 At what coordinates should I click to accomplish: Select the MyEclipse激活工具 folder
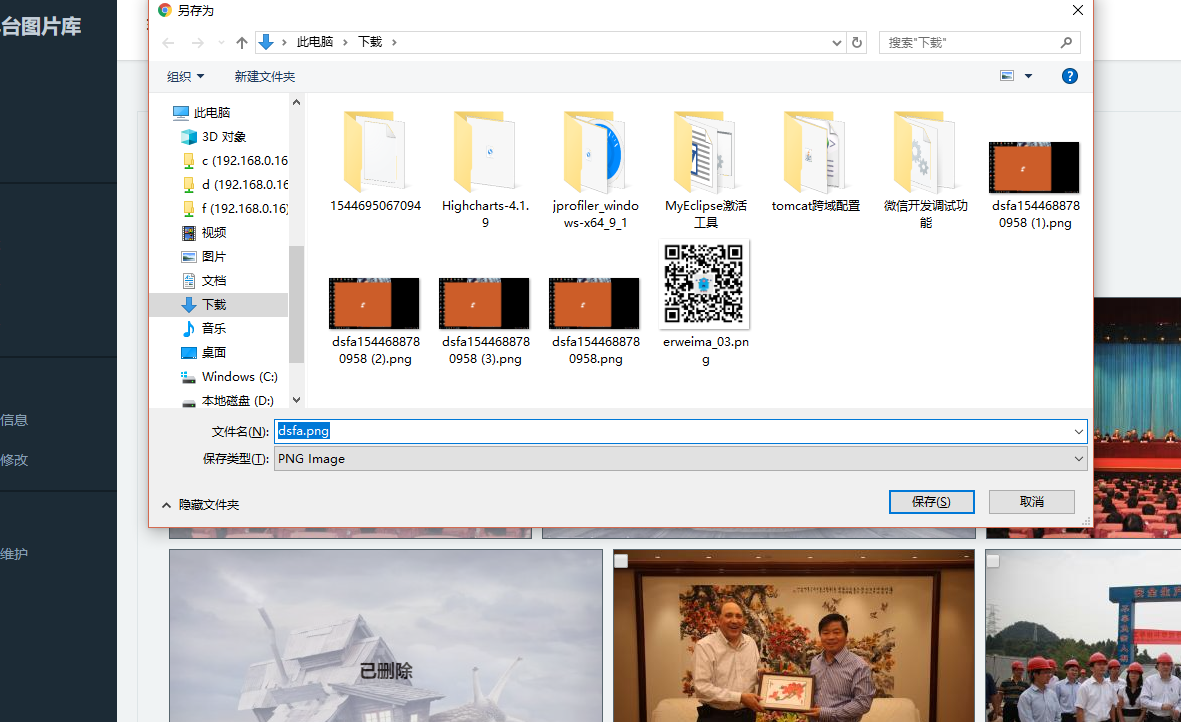tap(705, 169)
